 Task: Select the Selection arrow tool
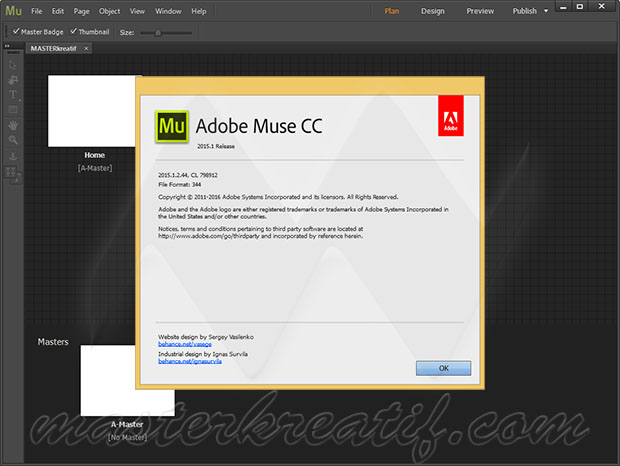coord(13,64)
